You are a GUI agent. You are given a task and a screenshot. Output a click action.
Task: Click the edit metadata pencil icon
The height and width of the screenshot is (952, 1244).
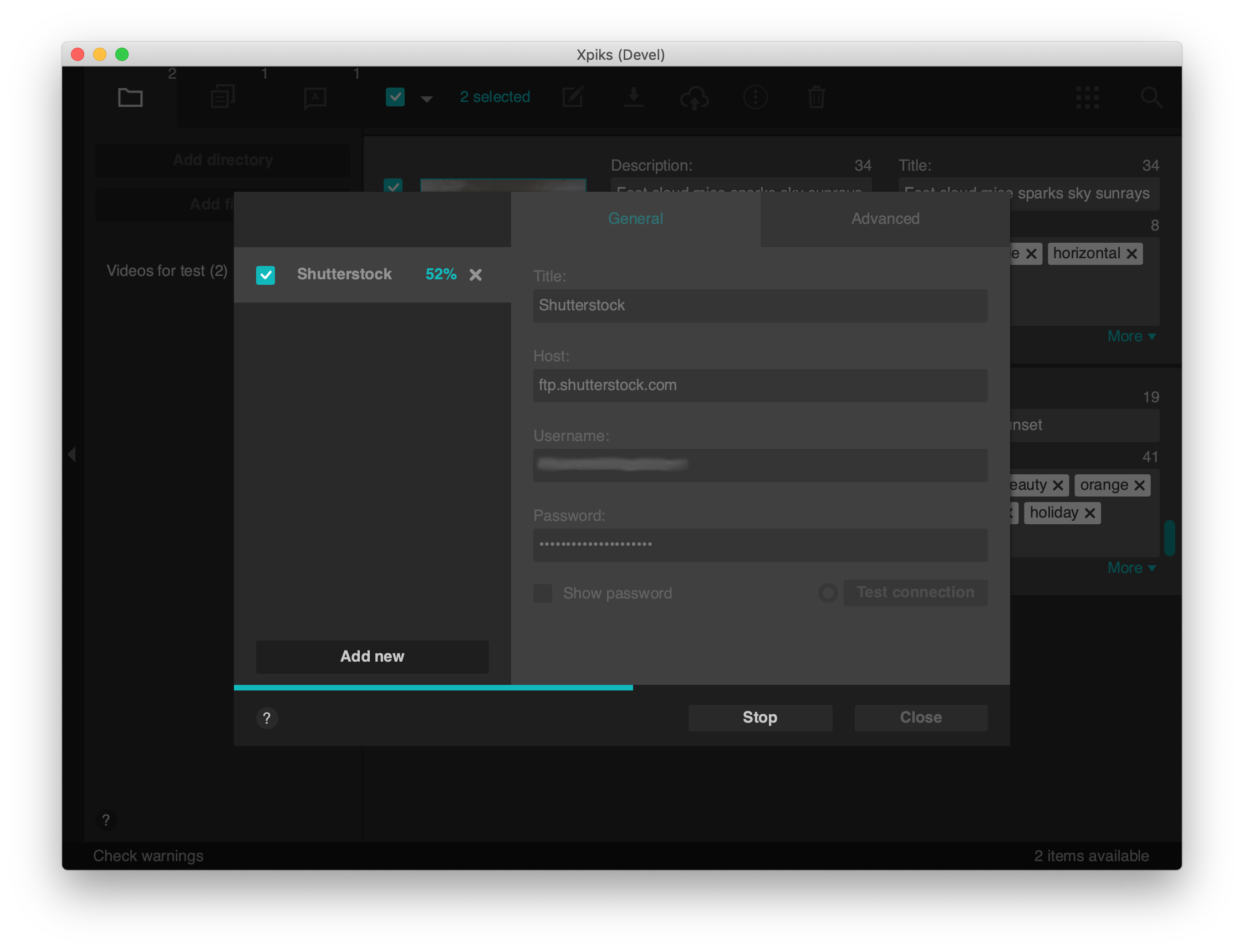click(574, 97)
